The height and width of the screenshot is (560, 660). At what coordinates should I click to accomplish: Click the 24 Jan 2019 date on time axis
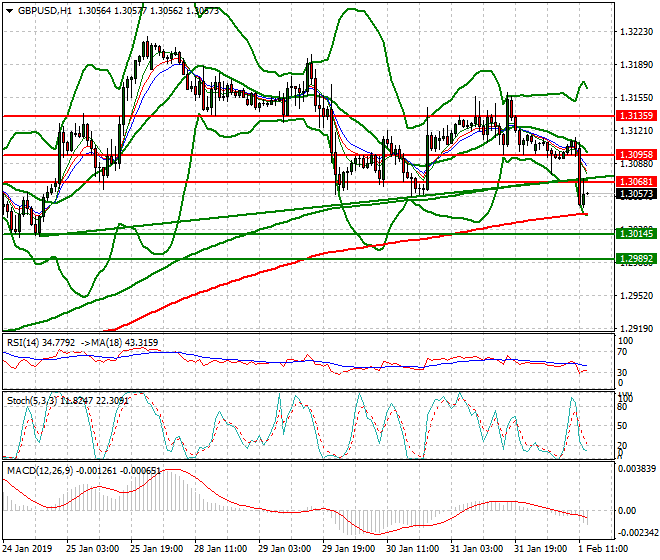pyautogui.click(x=29, y=550)
